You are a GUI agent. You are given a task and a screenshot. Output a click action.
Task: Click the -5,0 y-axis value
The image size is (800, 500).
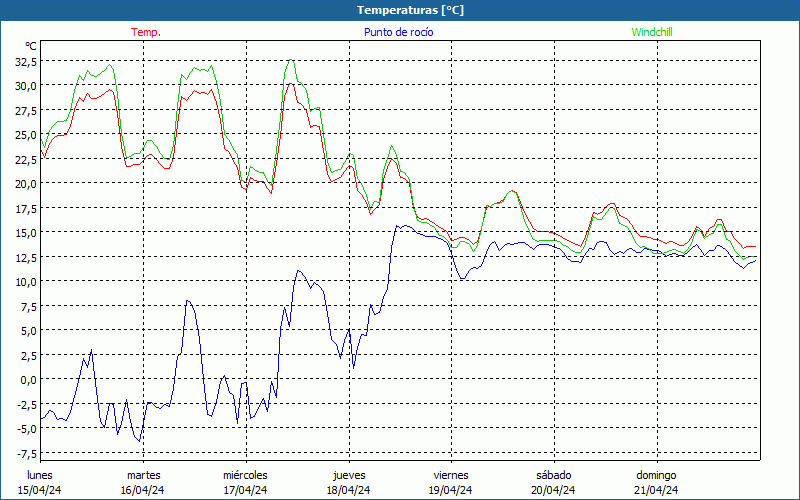pos(27,429)
